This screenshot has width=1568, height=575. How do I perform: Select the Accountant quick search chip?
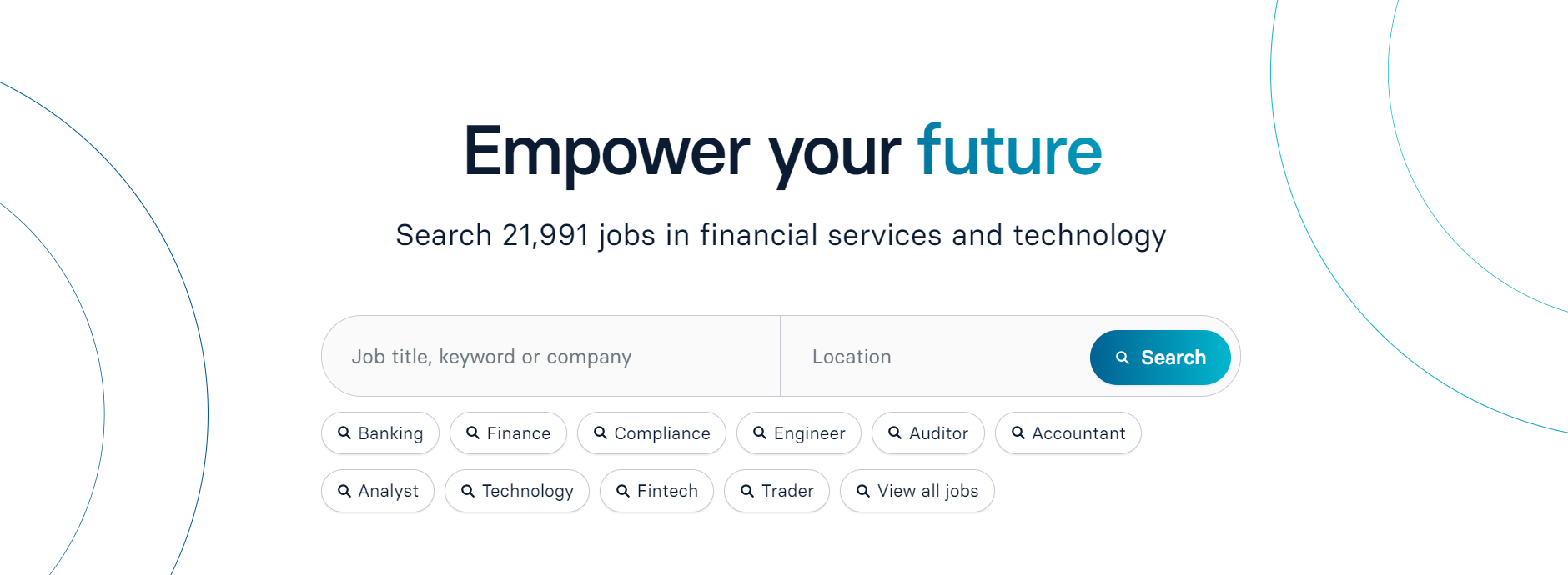click(x=1078, y=433)
